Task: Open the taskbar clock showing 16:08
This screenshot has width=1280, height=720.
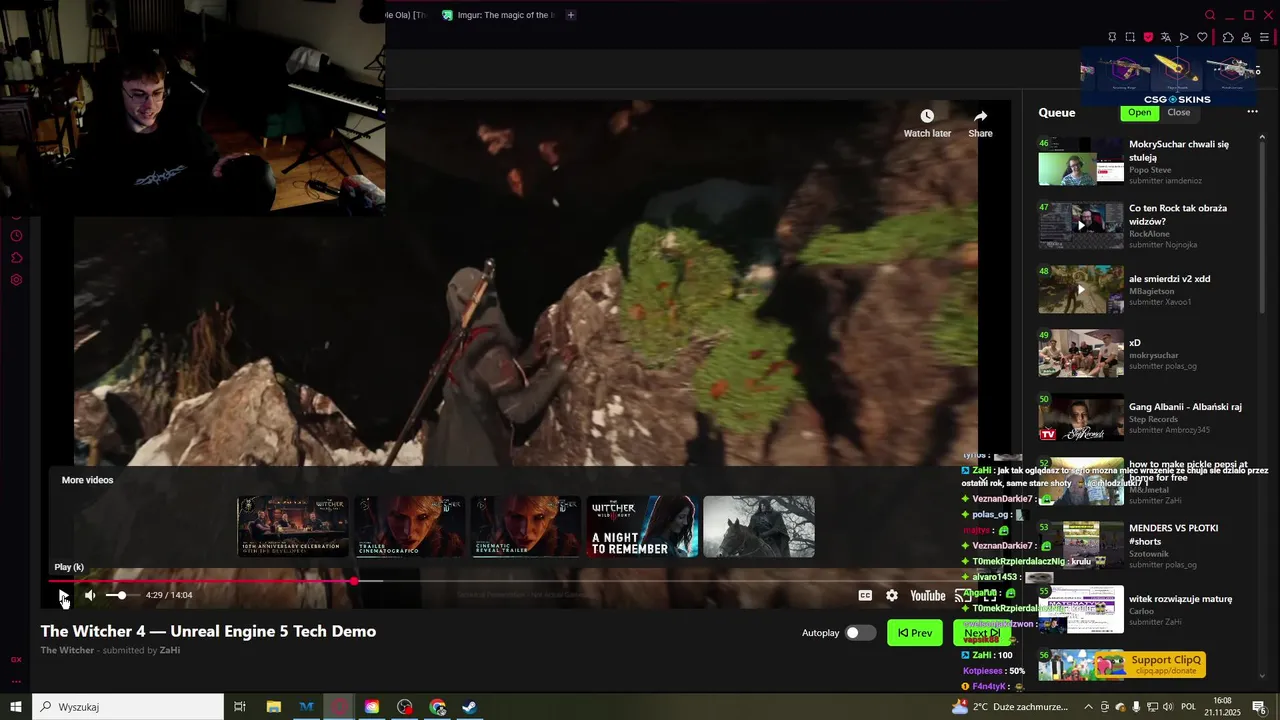Action: 1222,707
